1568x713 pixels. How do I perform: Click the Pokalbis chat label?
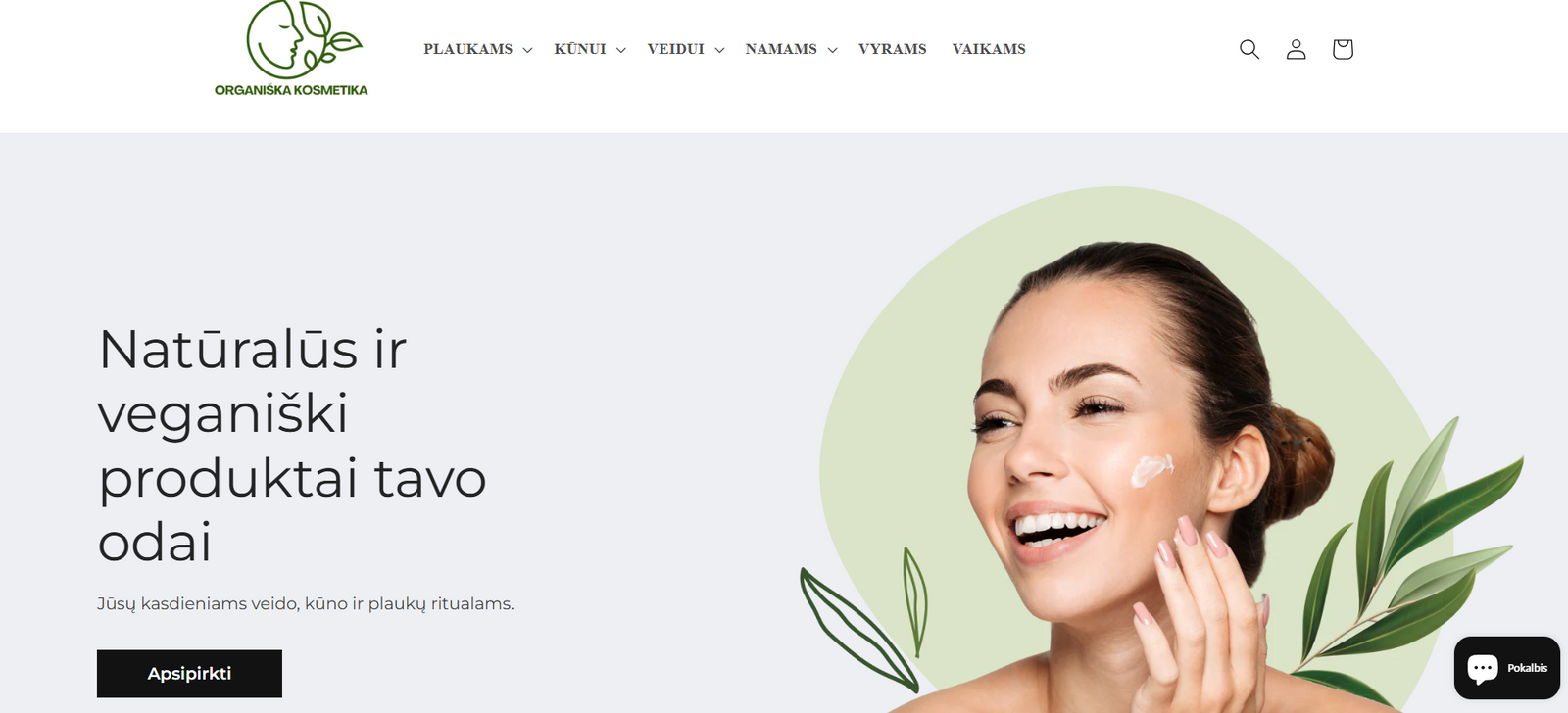click(x=1527, y=668)
